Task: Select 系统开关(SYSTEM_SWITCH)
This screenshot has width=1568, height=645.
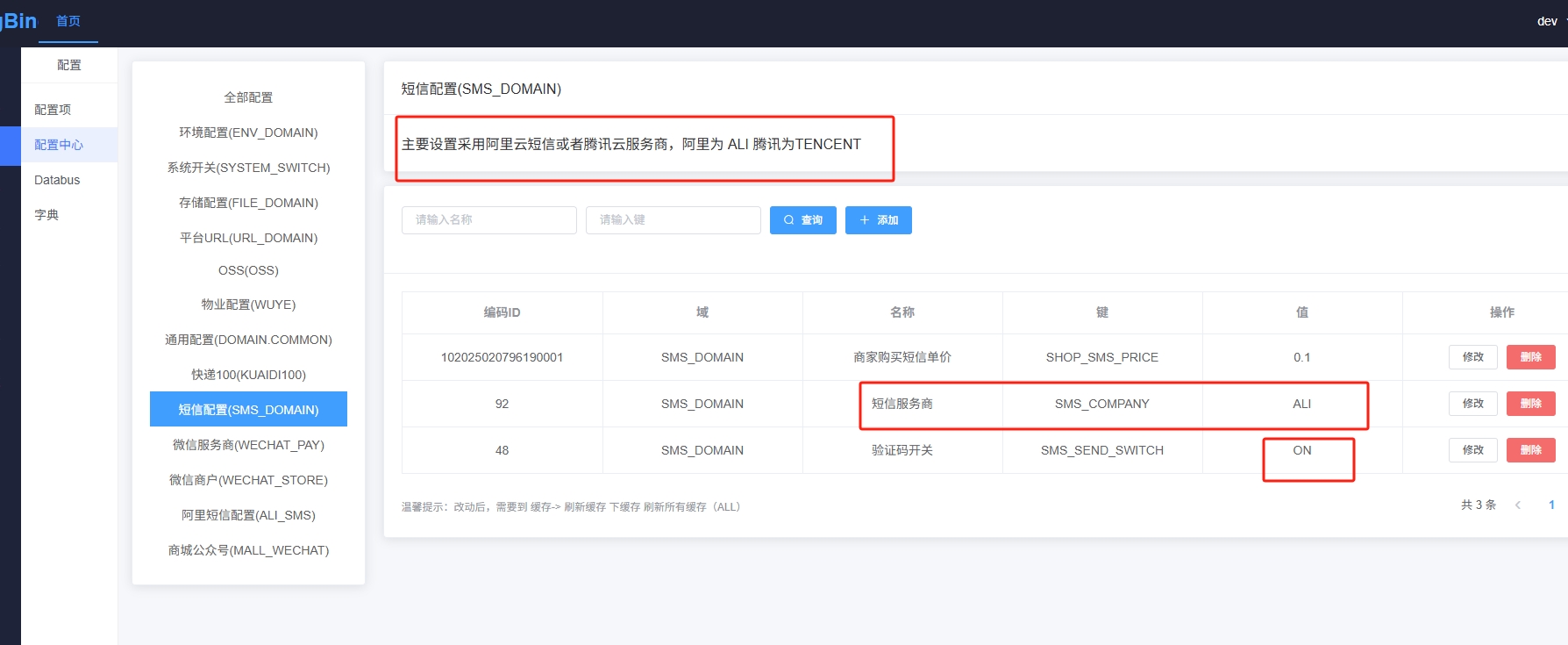Action: tap(248, 168)
